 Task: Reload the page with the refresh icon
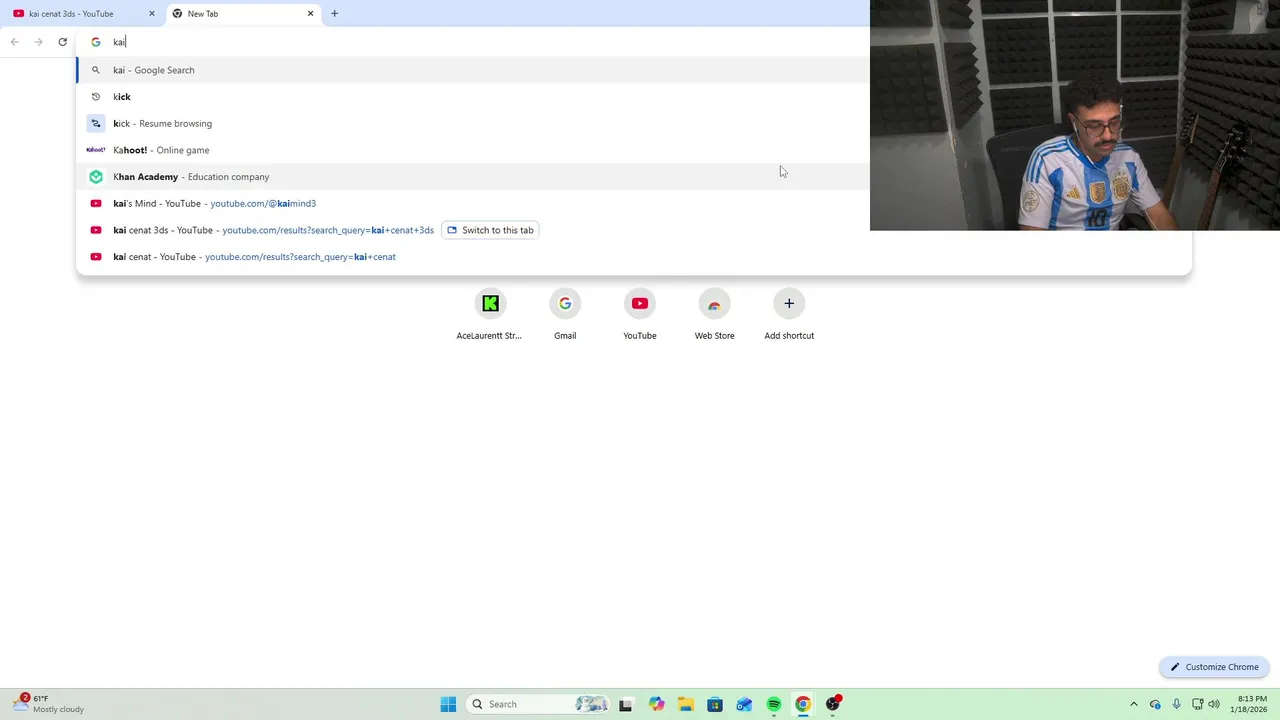click(x=62, y=42)
